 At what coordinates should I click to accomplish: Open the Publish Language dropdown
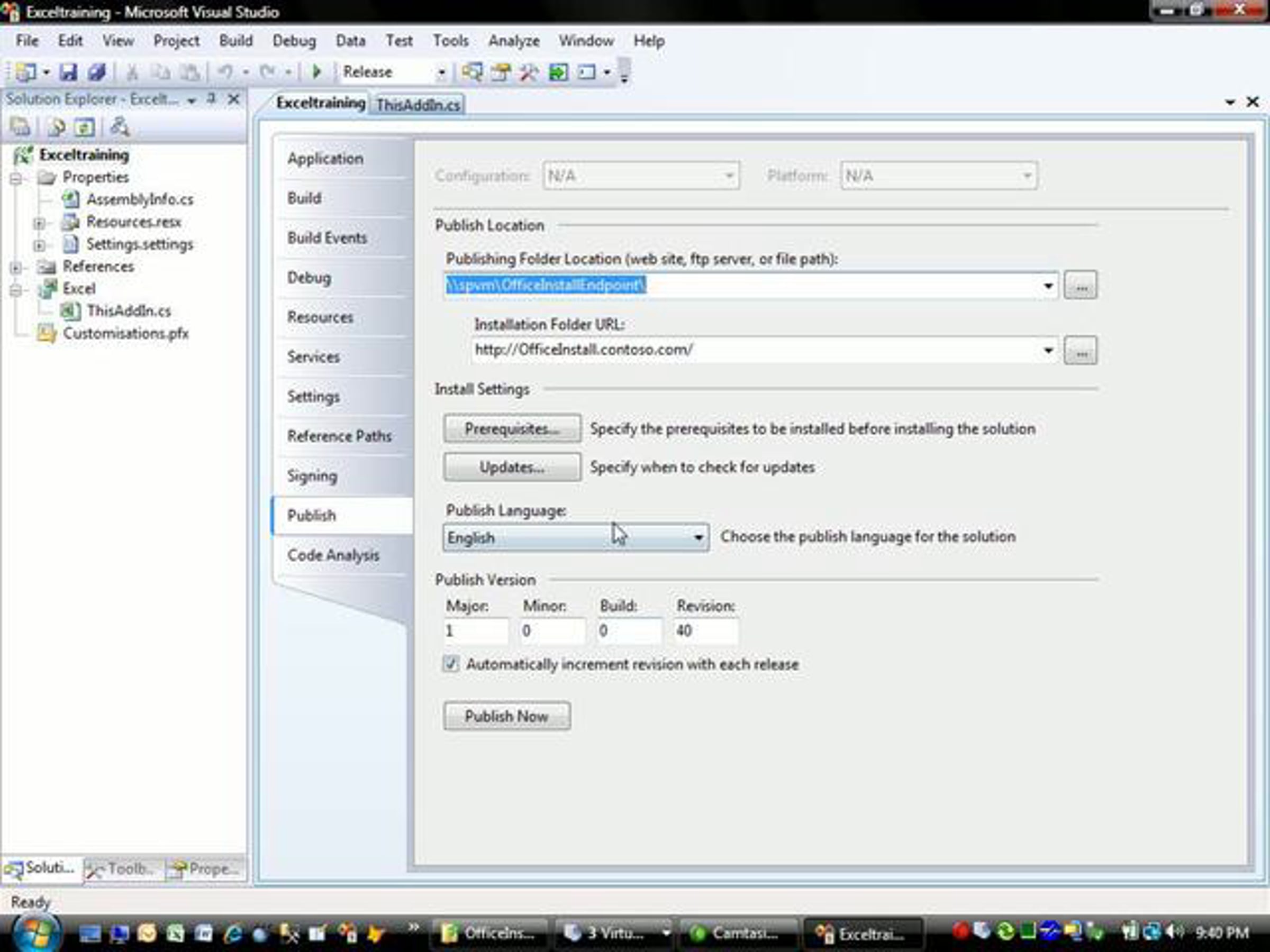[698, 538]
